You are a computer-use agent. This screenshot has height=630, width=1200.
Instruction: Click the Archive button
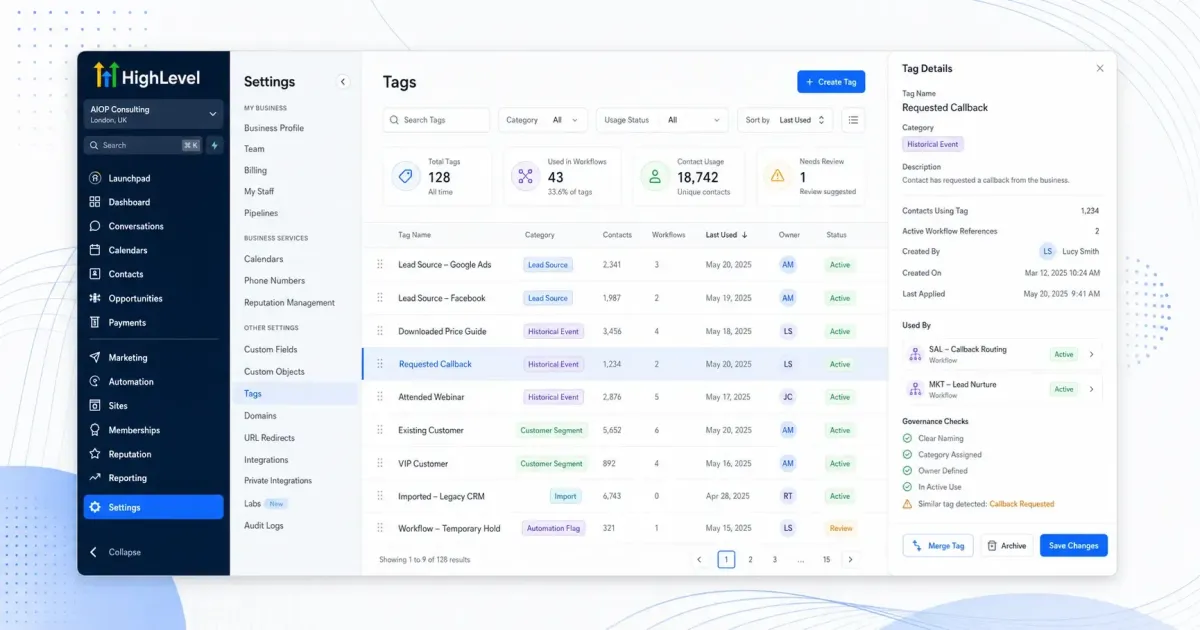(x=1006, y=546)
